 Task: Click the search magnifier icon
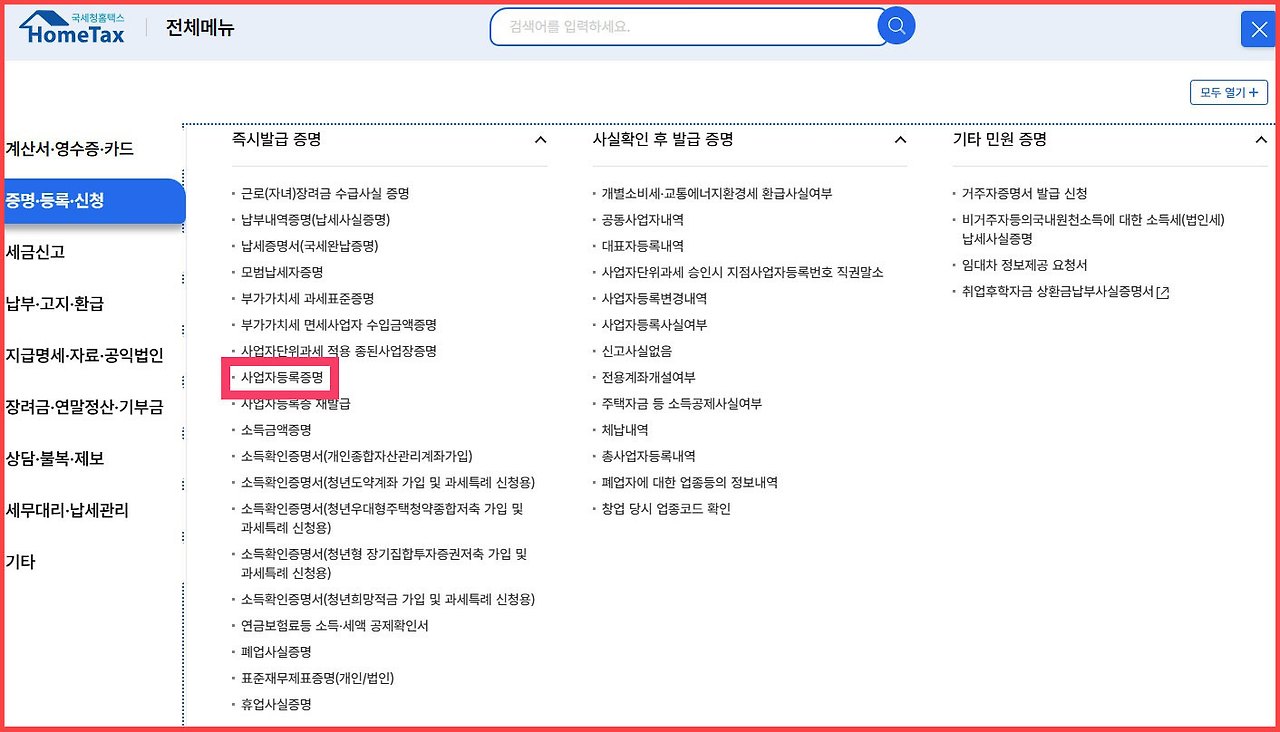(x=896, y=26)
